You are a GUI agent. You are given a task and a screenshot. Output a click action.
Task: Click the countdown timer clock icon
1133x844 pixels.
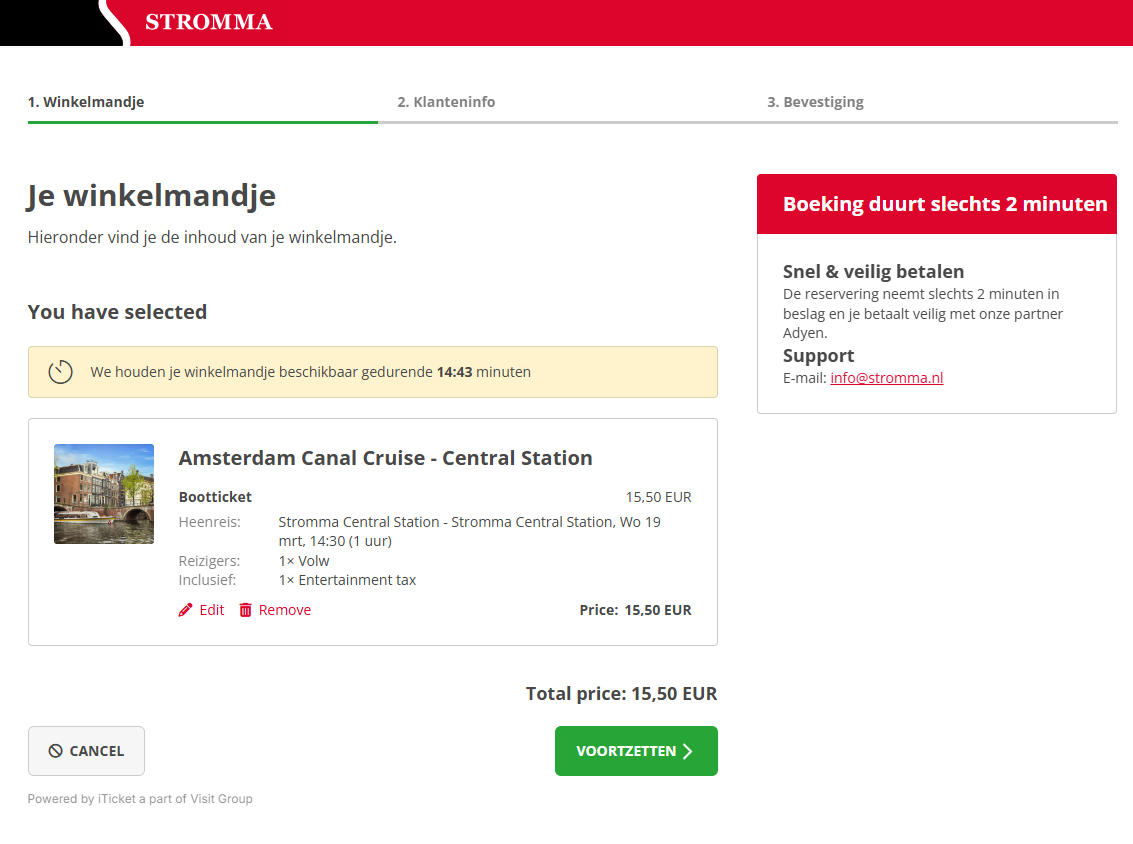61,372
